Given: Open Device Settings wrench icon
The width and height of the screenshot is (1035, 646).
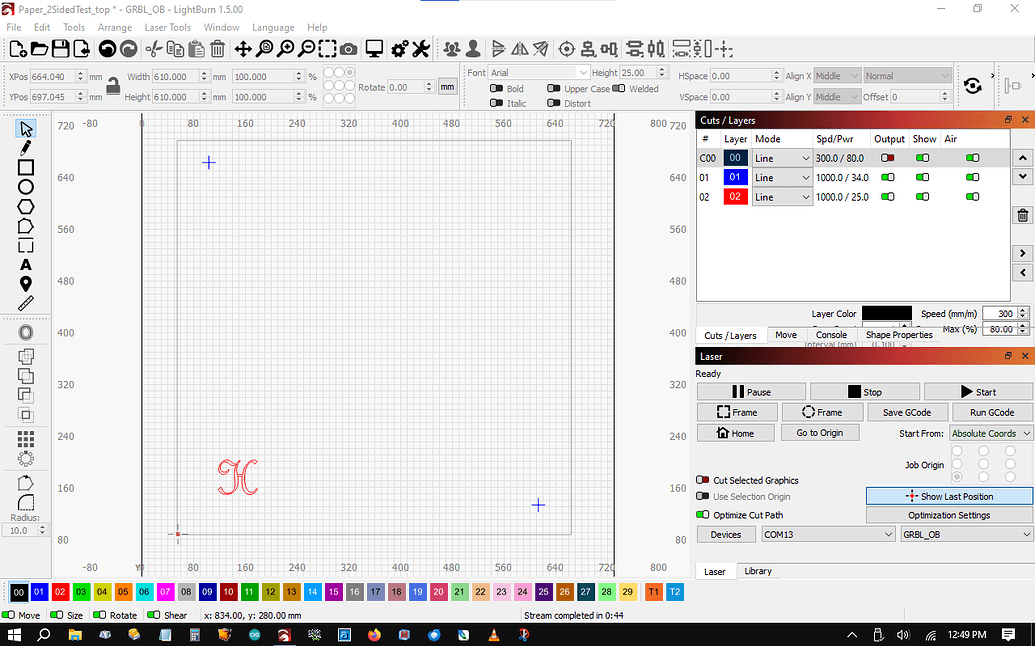Looking at the screenshot, I should coord(420,49).
